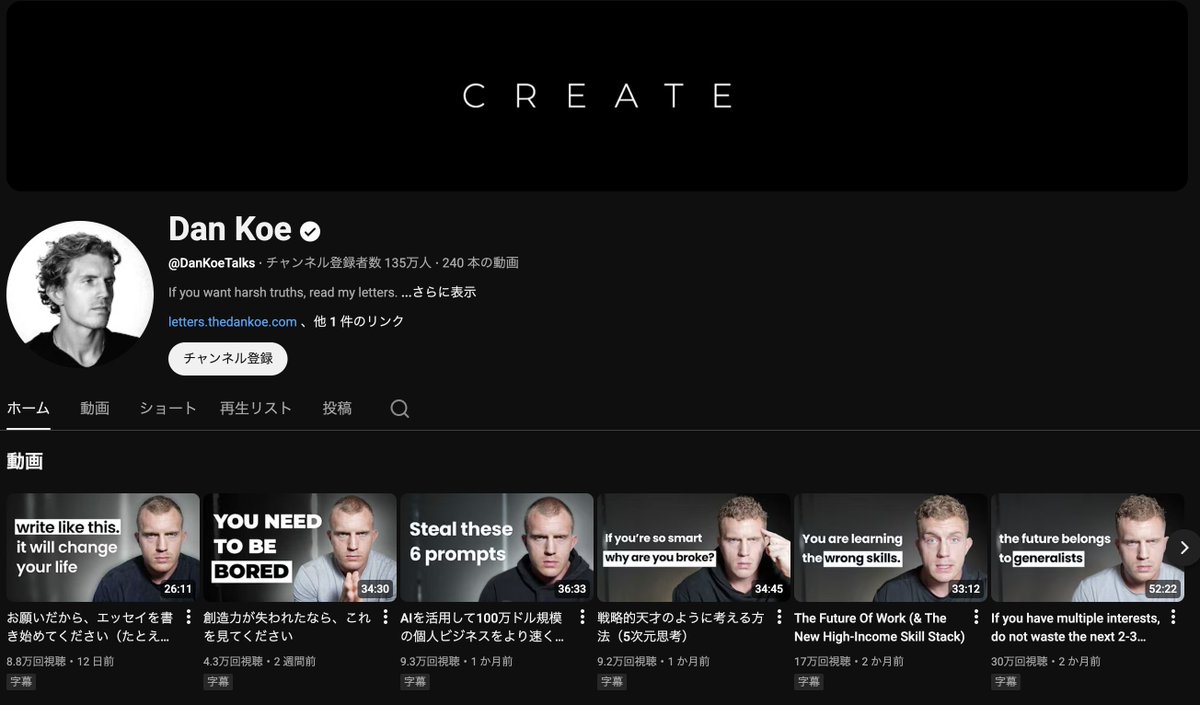Click the 字幕 badge under The Future Of Work
Viewport: 1200px width, 705px height.
tap(809, 682)
